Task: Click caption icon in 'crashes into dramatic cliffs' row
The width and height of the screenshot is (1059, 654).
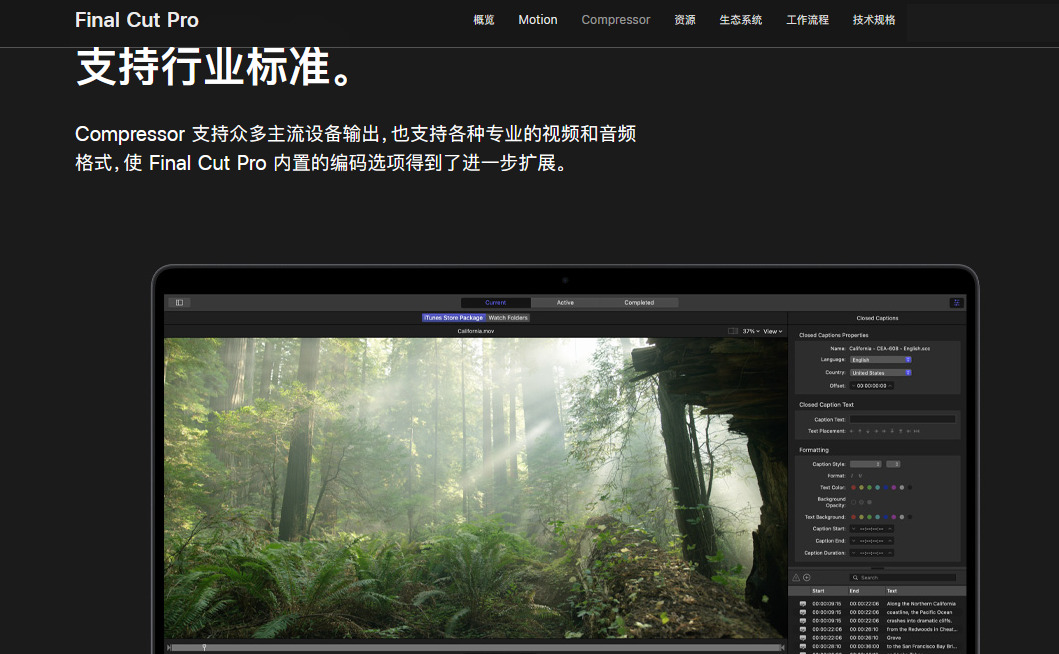Action: click(802, 620)
